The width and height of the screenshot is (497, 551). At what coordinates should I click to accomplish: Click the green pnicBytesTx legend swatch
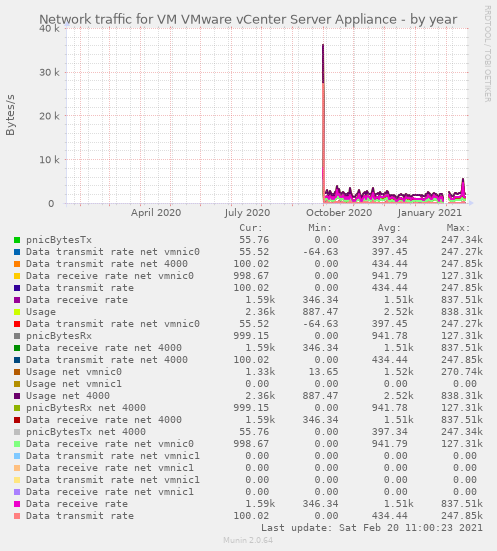point(17,240)
